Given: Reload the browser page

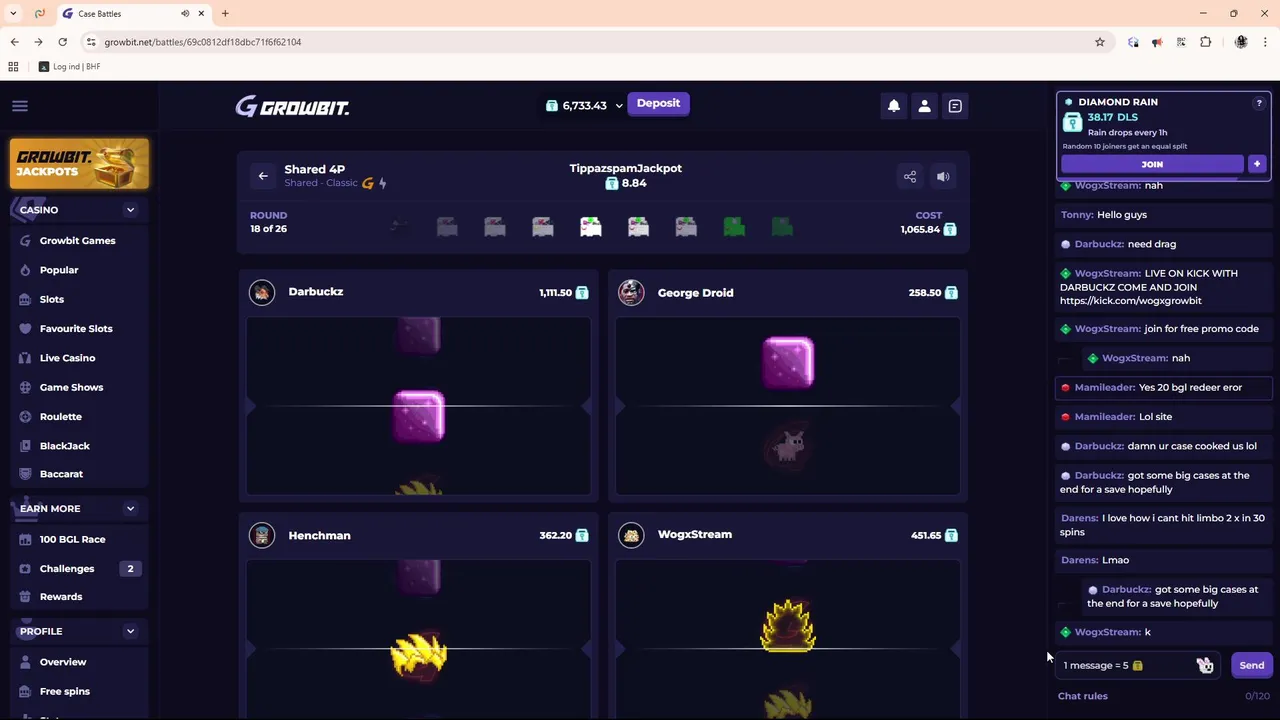Looking at the screenshot, I should click(62, 42).
